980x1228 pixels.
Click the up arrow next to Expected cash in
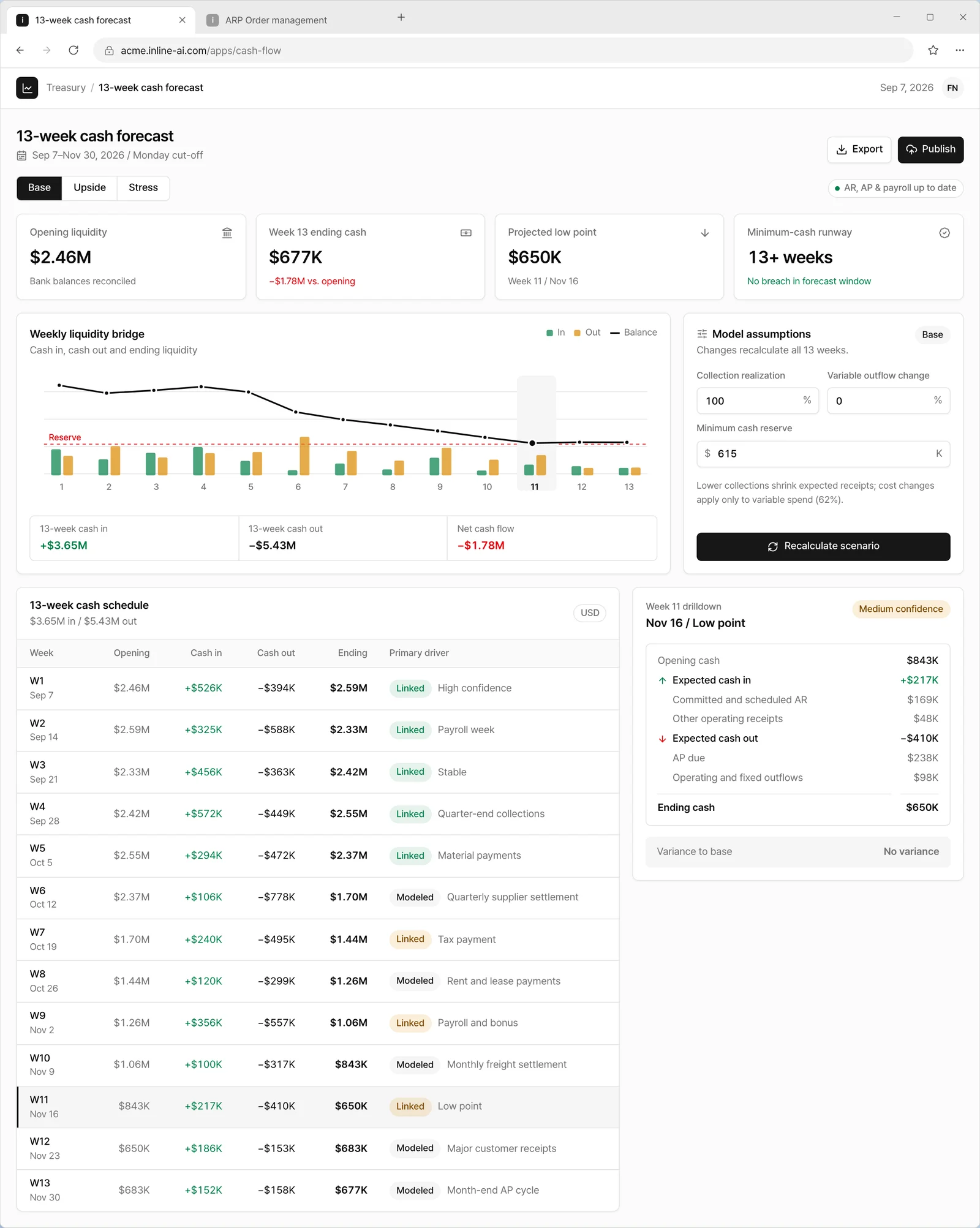pos(662,680)
